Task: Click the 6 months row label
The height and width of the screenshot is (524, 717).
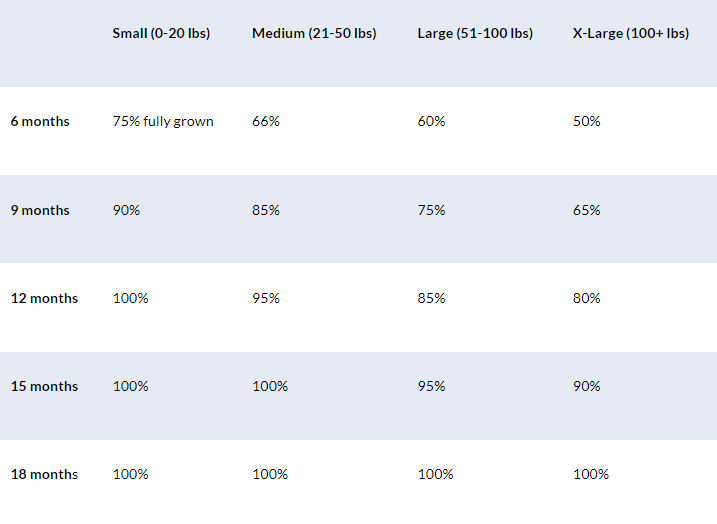Action: click(x=40, y=122)
